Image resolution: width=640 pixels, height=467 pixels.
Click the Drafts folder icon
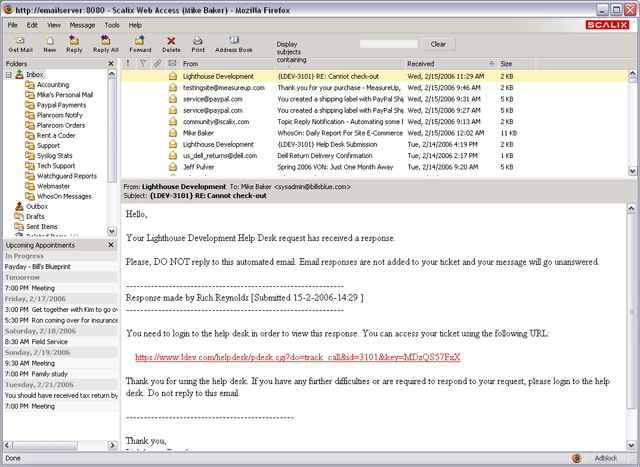(19, 216)
